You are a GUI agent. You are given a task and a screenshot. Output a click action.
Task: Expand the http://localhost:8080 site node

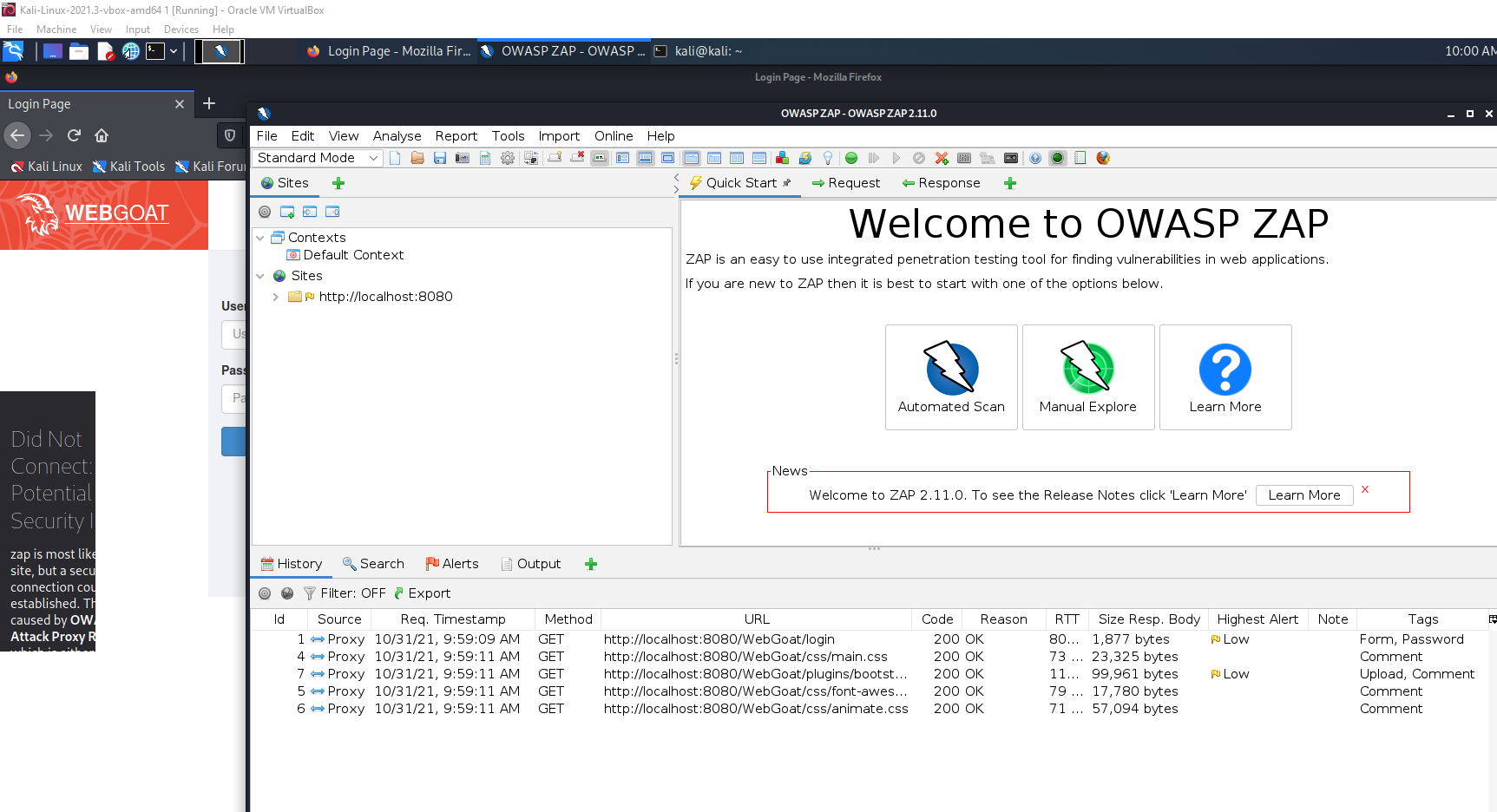276,297
